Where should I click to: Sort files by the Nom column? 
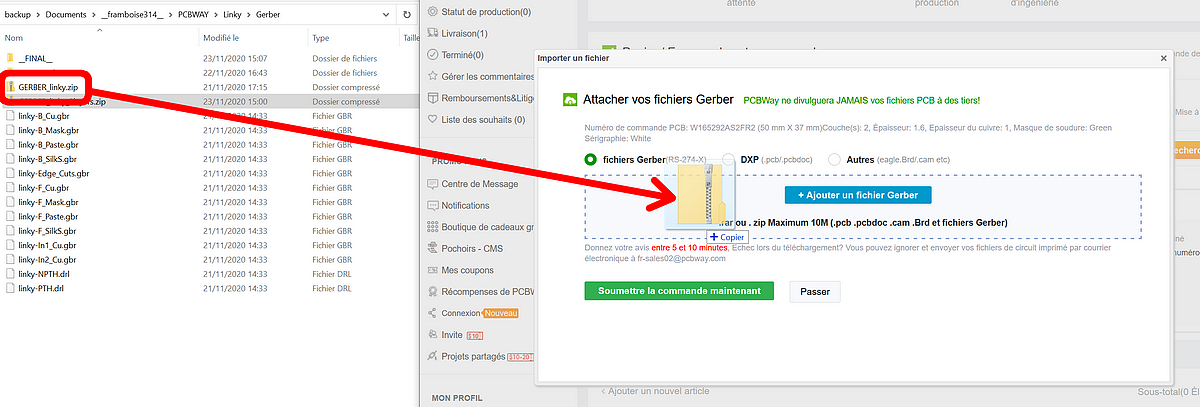pos(14,38)
